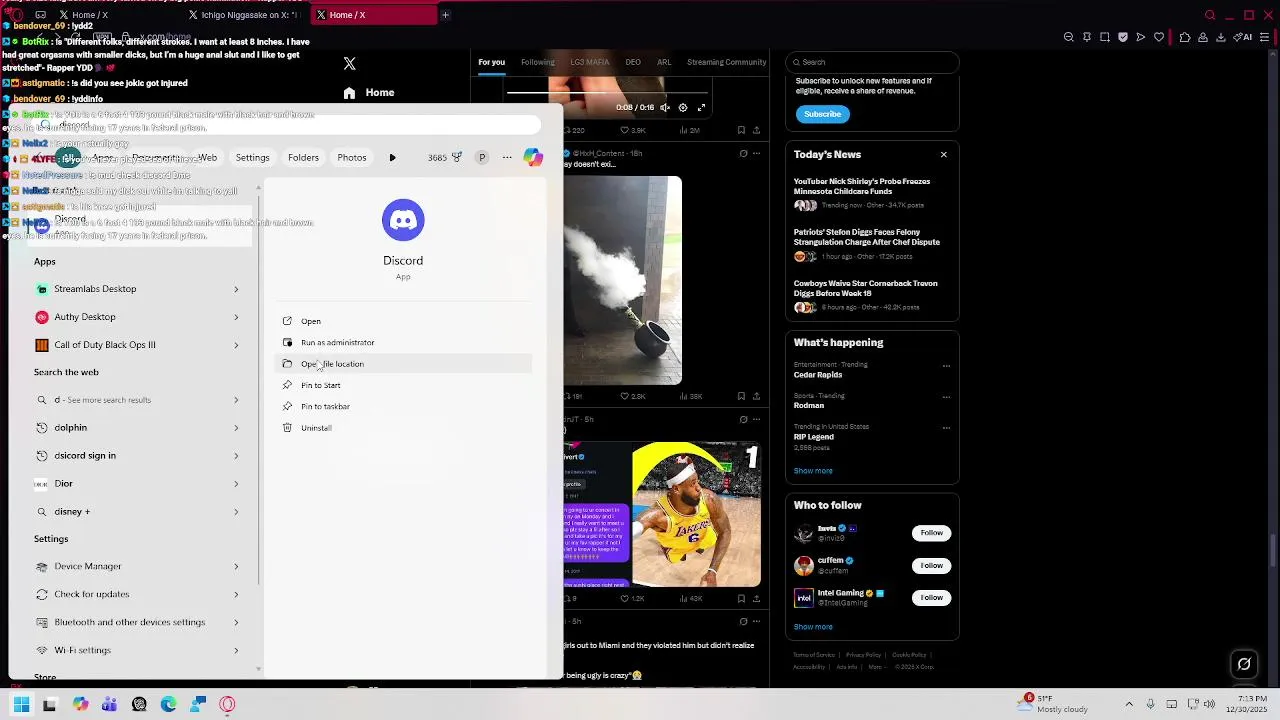Open the browser ad-blocker shield icon
Screen dimensions: 1280x720
[1123, 37]
